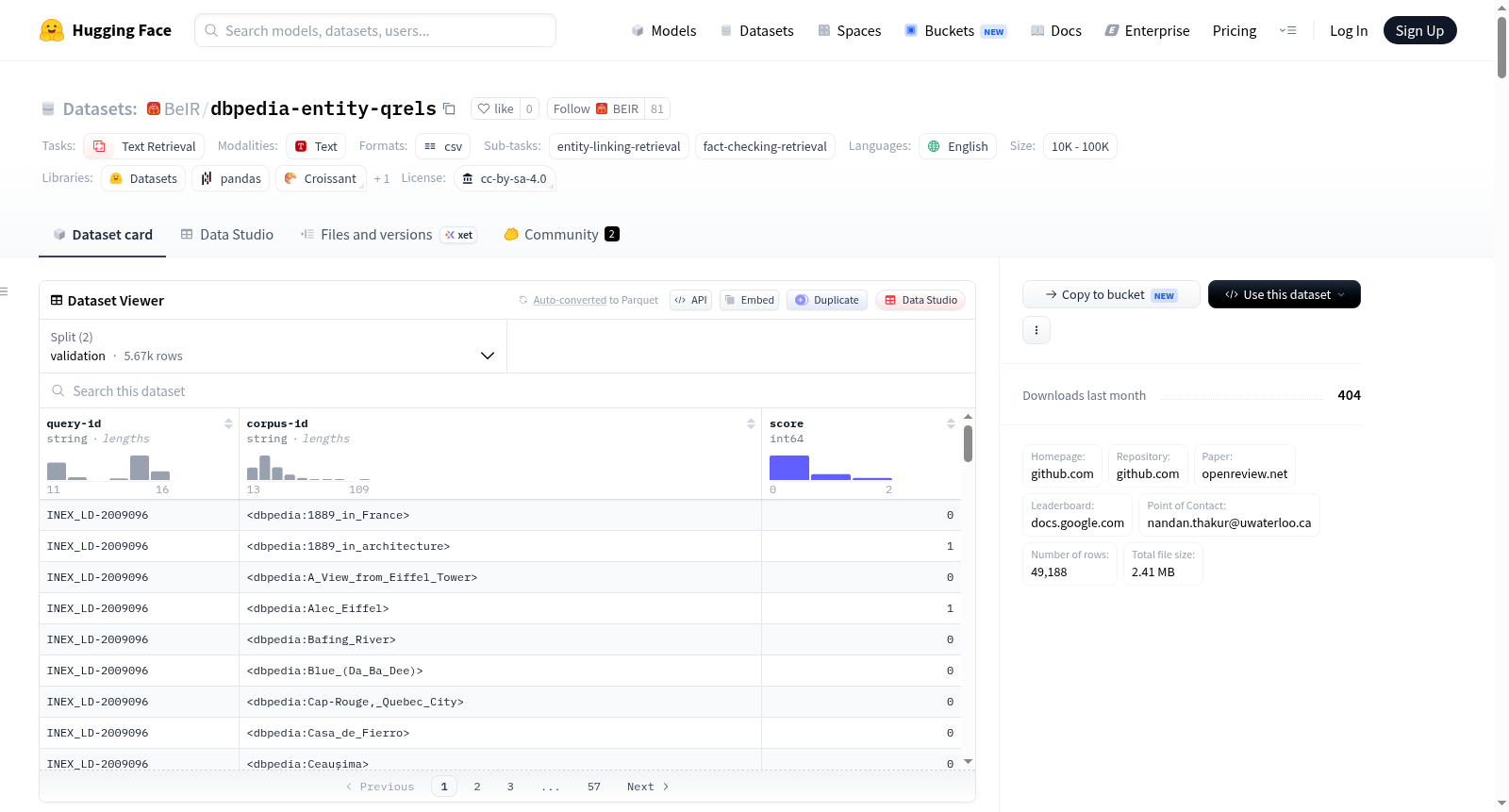Expand the +1 more libraries
This screenshot has width=1509, height=812.
381,178
